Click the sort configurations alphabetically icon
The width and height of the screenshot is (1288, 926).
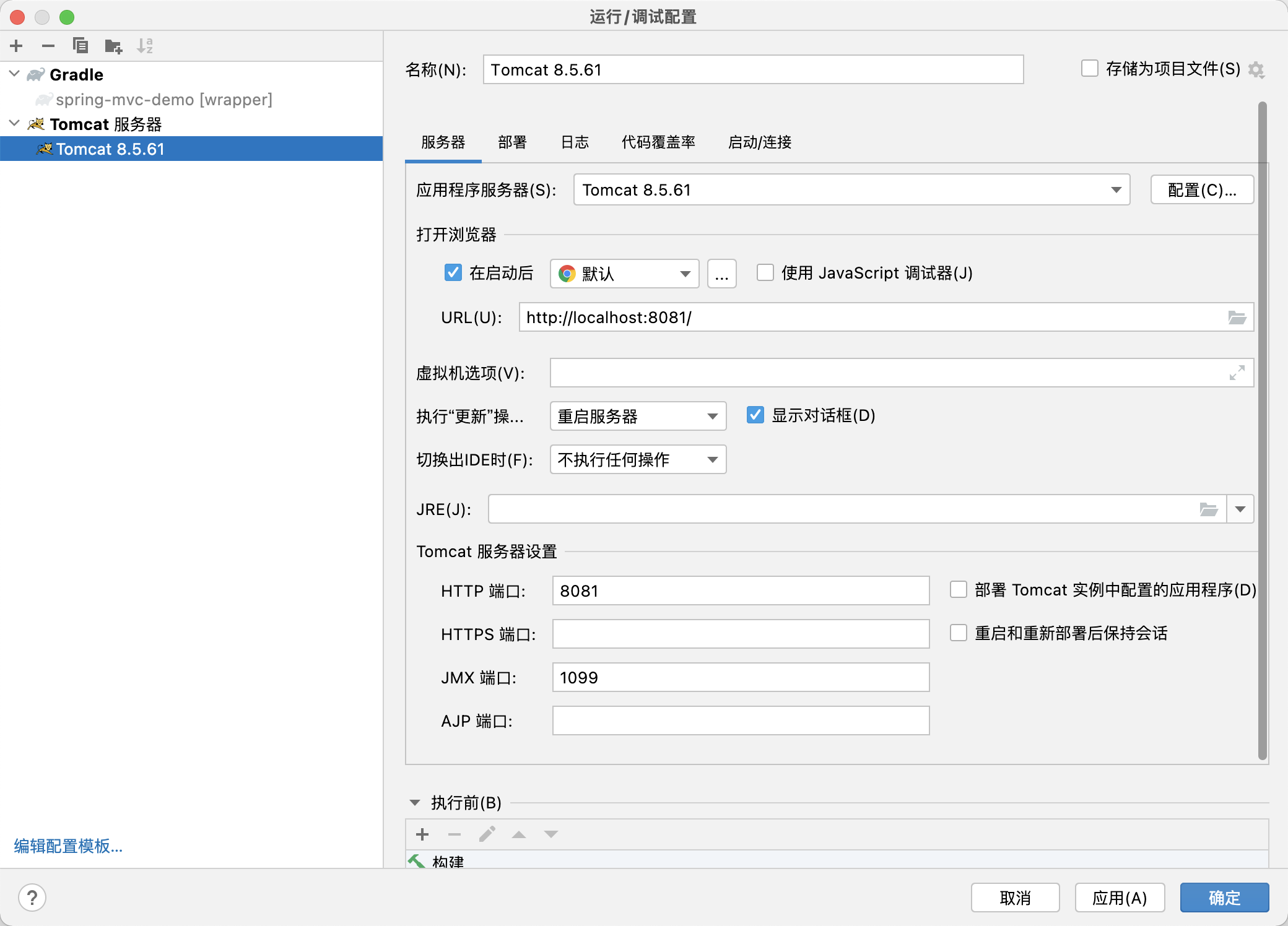(x=145, y=46)
